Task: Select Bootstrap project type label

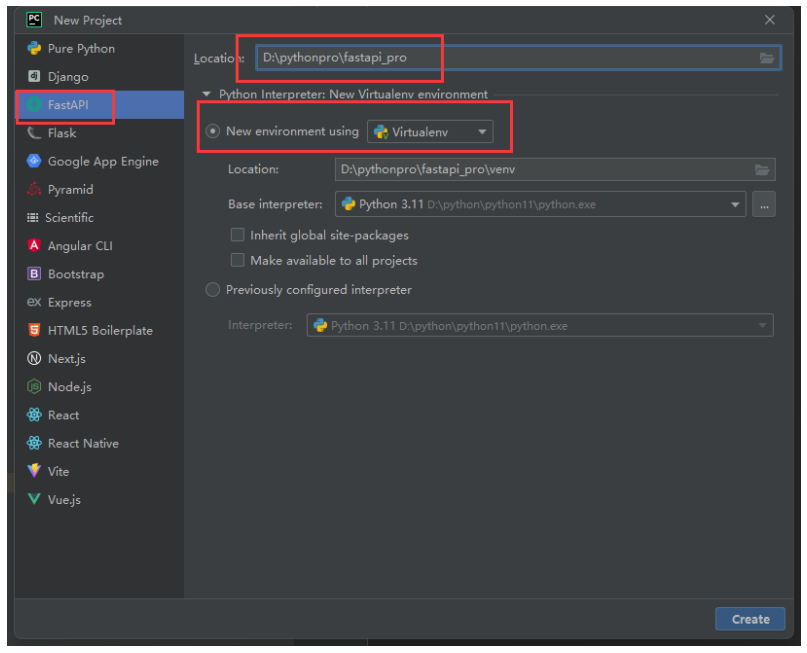Action: (76, 274)
